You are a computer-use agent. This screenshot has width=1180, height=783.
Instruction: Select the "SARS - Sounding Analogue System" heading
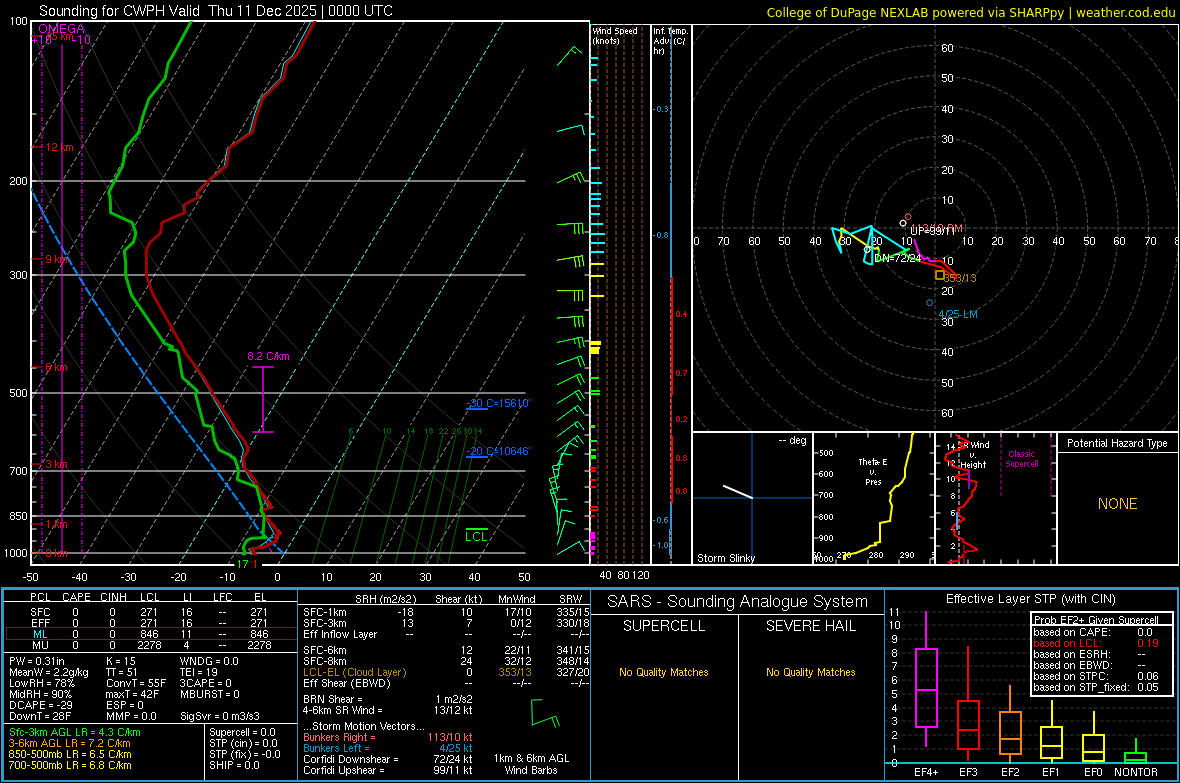coord(737,602)
